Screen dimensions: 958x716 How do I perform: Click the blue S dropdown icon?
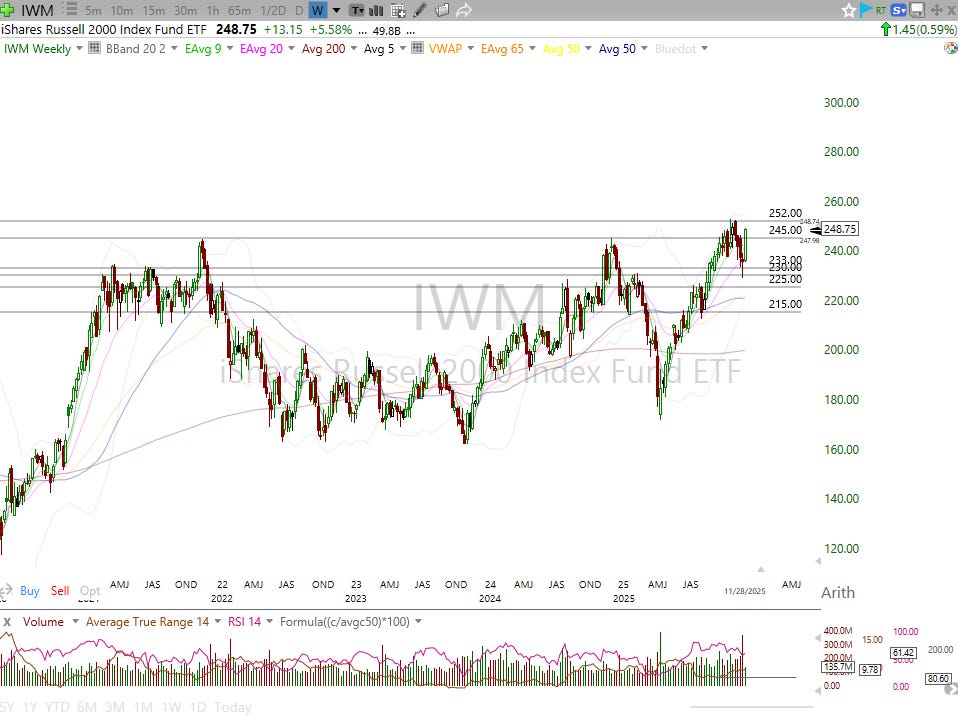[x=898, y=10]
